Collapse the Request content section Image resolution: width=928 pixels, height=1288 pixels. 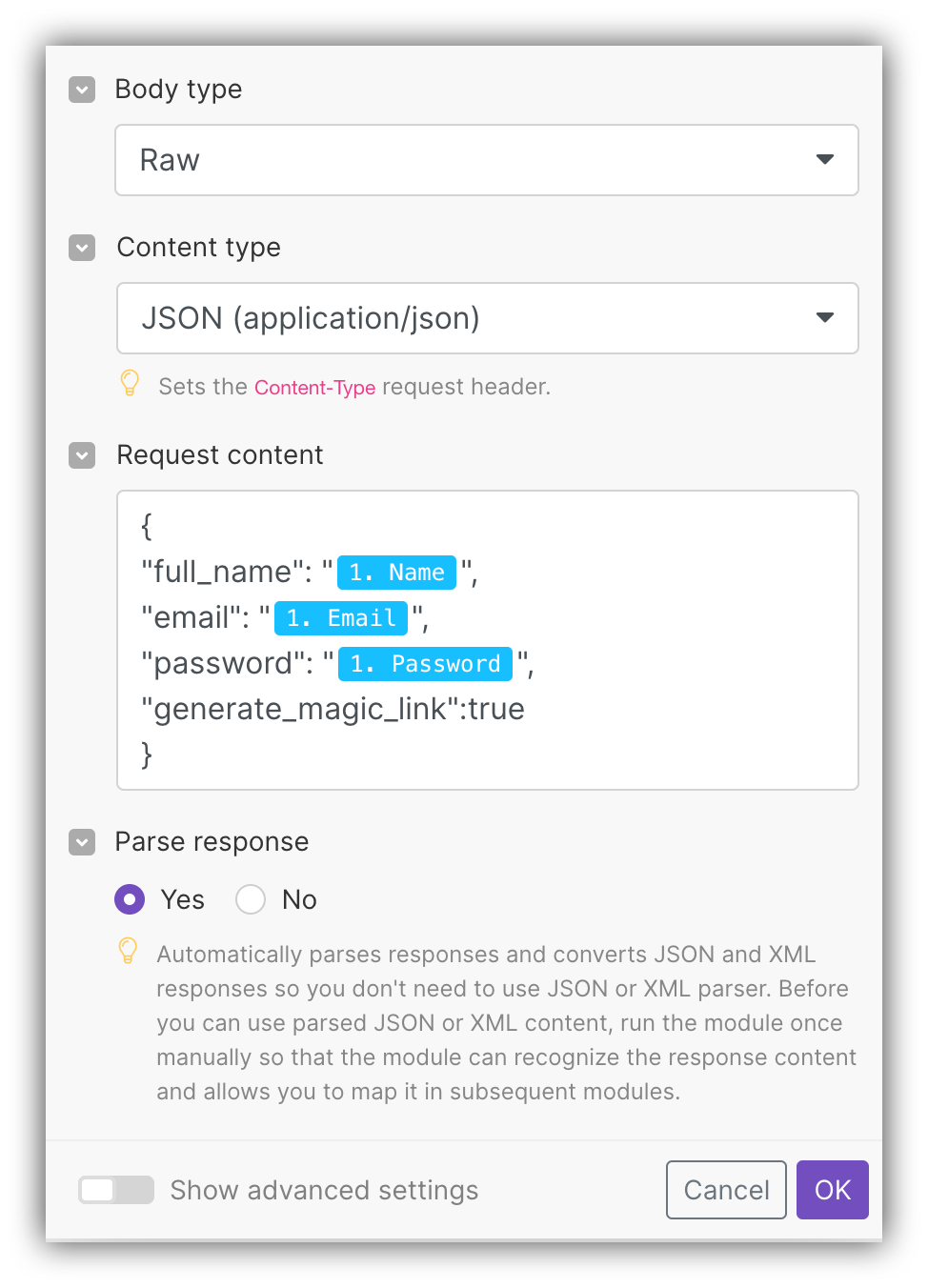click(x=82, y=455)
